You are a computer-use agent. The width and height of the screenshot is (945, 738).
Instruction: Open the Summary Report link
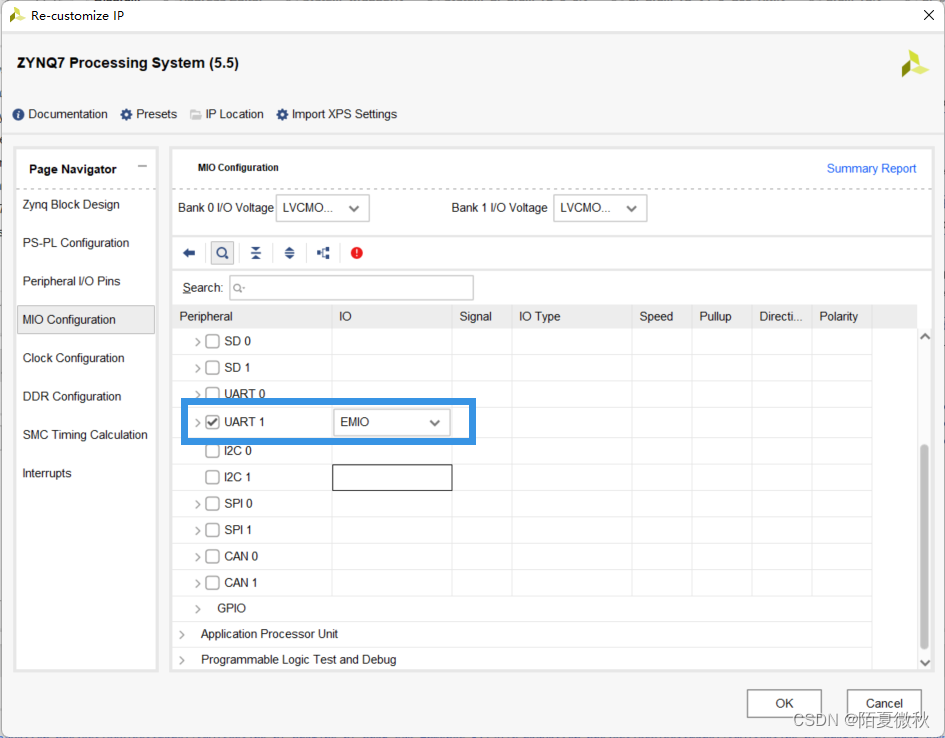871,169
